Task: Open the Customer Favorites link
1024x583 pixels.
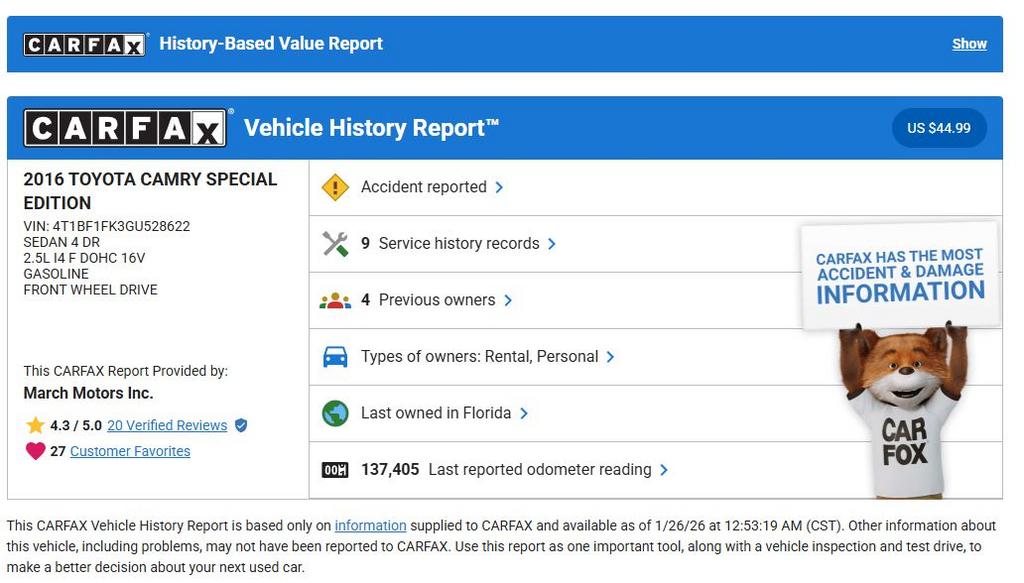Action: [x=130, y=451]
